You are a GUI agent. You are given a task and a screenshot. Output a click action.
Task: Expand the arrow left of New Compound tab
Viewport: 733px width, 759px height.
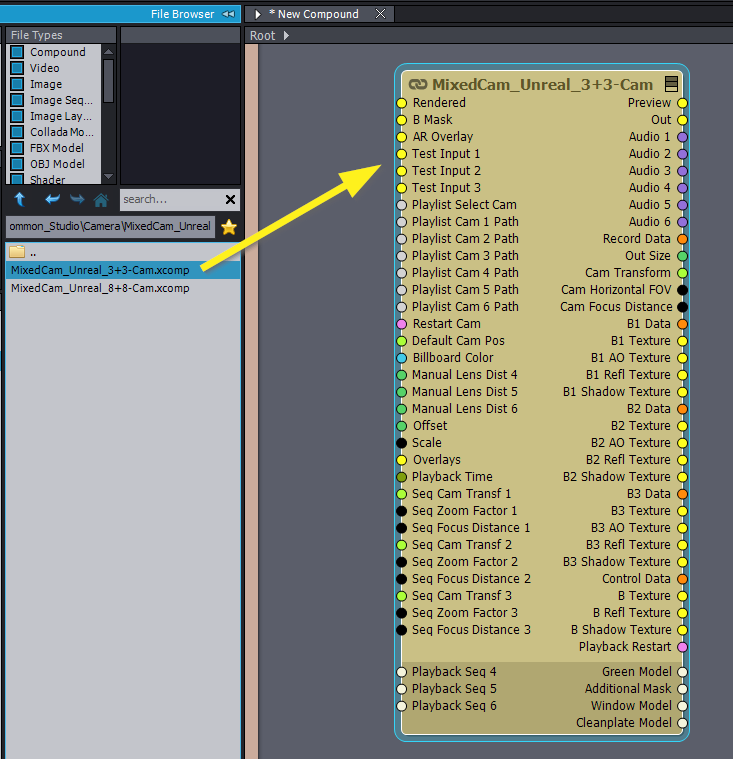click(258, 14)
